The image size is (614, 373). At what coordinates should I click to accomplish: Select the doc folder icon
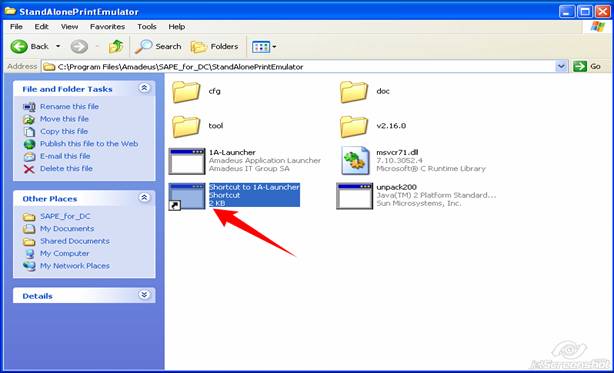pyautogui.click(x=354, y=92)
